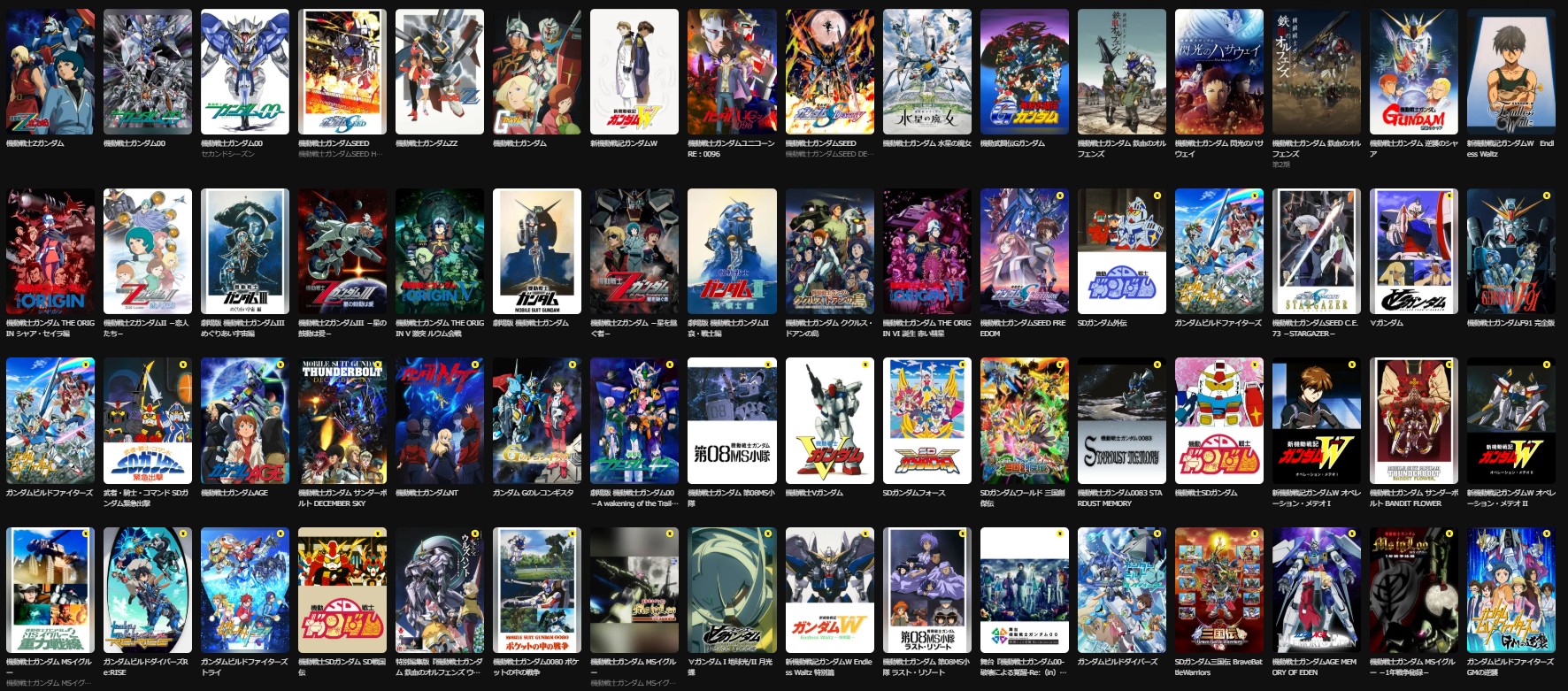Open 機動戦士ガンダムNT poster

click(x=440, y=420)
